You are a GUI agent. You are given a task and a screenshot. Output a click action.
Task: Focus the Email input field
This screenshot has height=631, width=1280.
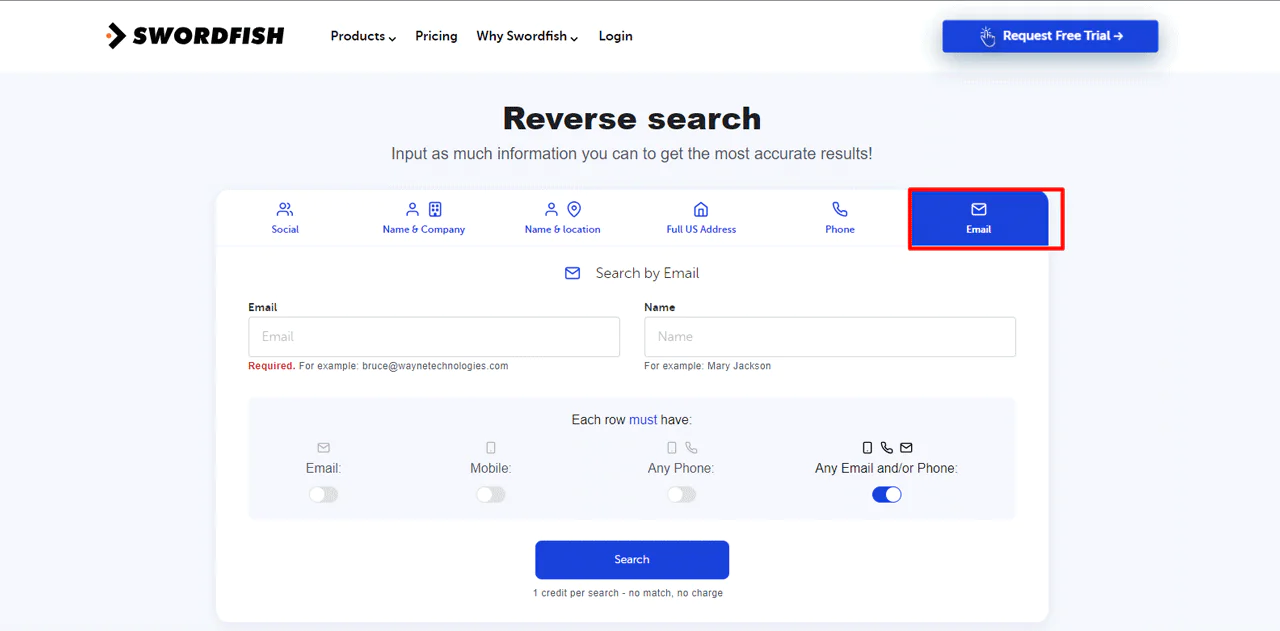tap(434, 337)
